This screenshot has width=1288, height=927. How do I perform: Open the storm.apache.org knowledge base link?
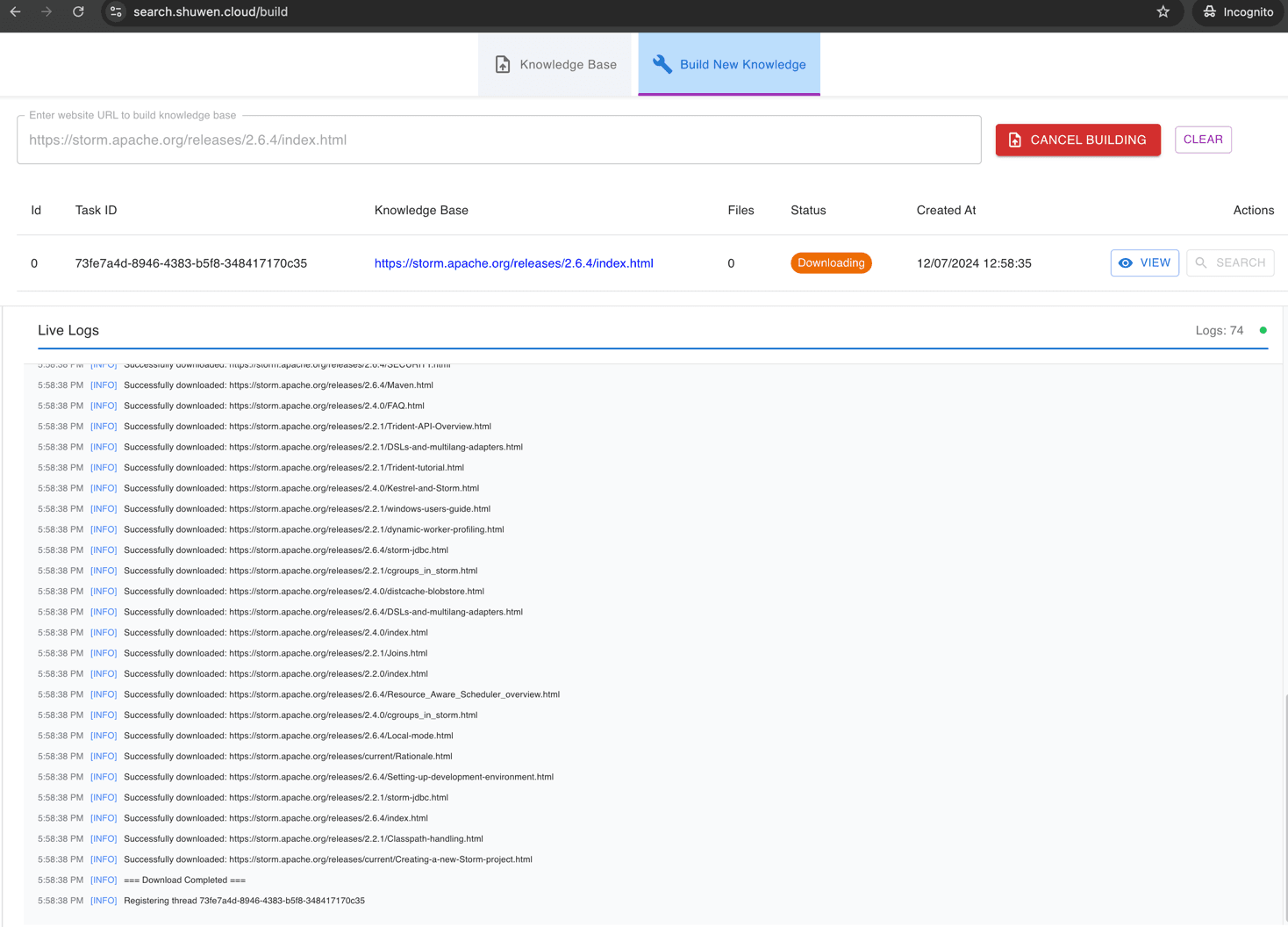point(513,263)
